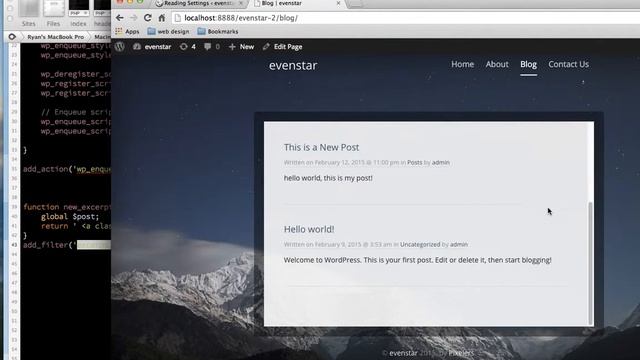View the 4 pending updates
This screenshot has height=360, width=640.
pyautogui.click(x=188, y=47)
